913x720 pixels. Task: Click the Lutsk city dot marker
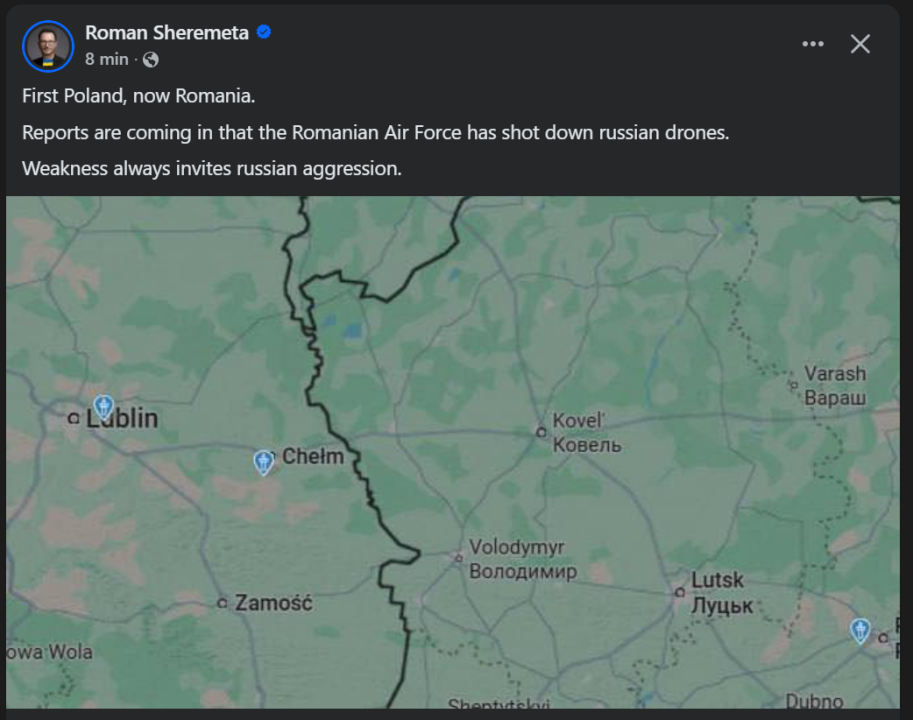click(679, 592)
